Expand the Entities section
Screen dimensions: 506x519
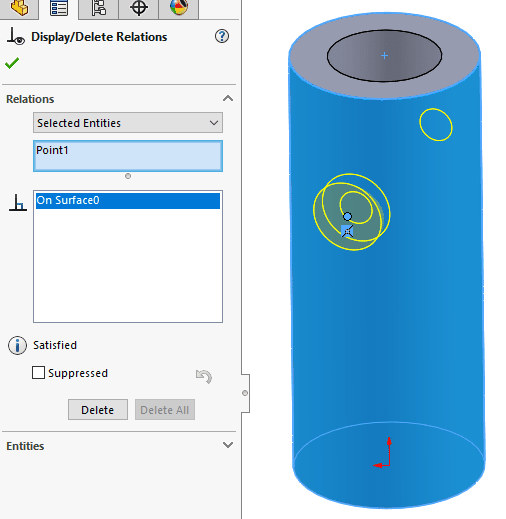pyautogui.click(x=228, y=445)
